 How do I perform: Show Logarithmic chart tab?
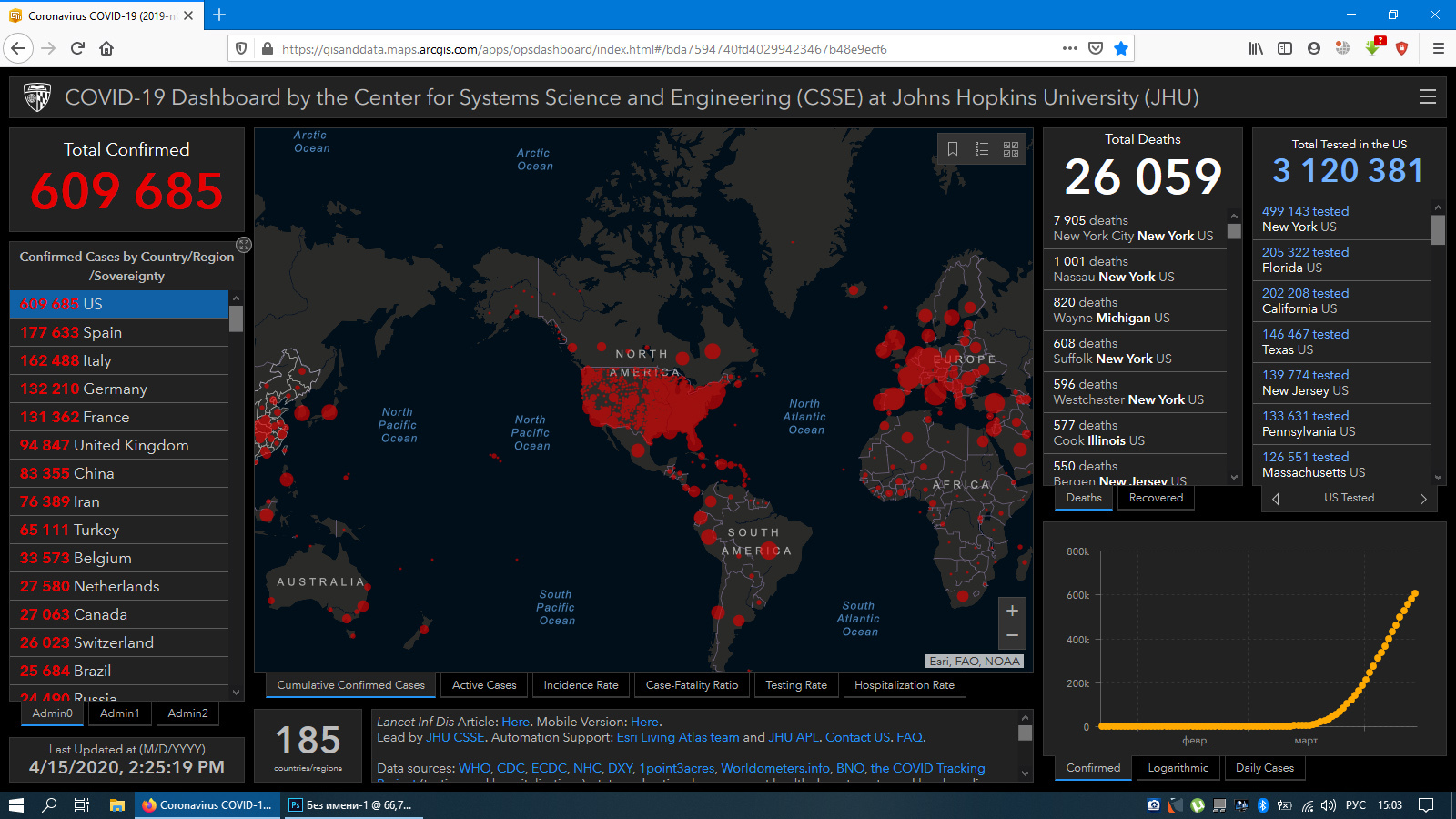pyautogui.click(x=1178, y=768)
